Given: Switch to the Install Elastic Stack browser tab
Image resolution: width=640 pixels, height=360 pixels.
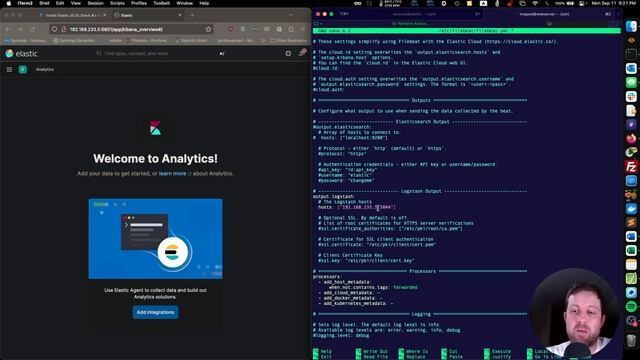Looking at the screenshot, I should (73, 15).
